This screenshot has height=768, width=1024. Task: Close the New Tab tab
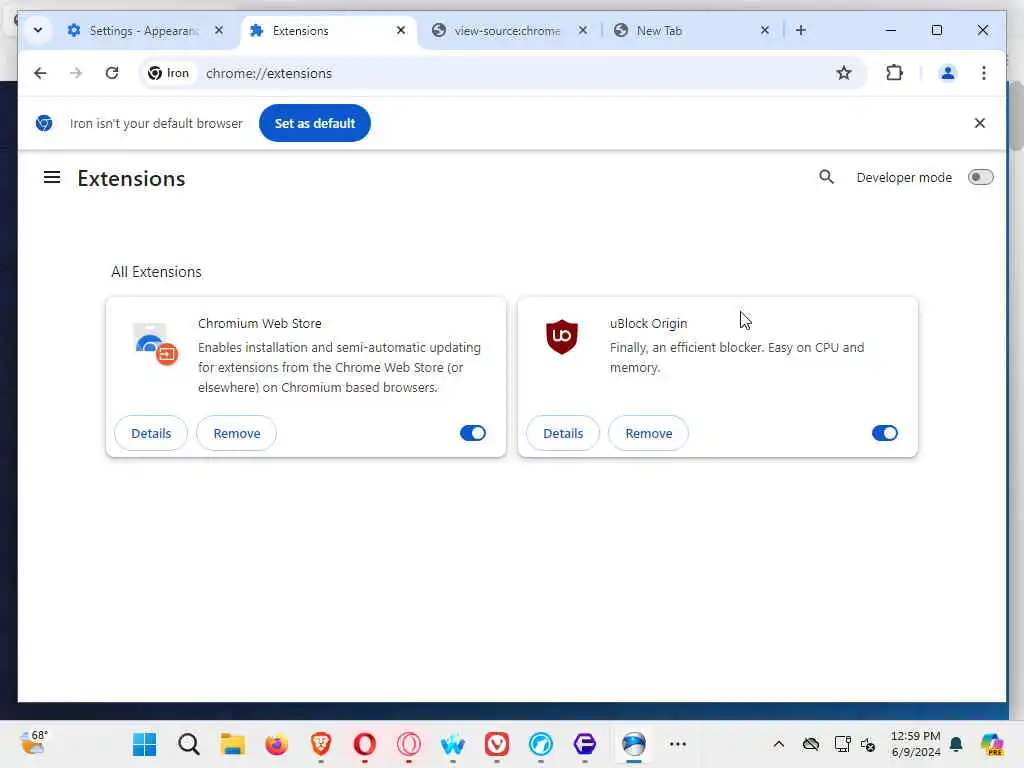pyautogui.click(x=765, y=30)
